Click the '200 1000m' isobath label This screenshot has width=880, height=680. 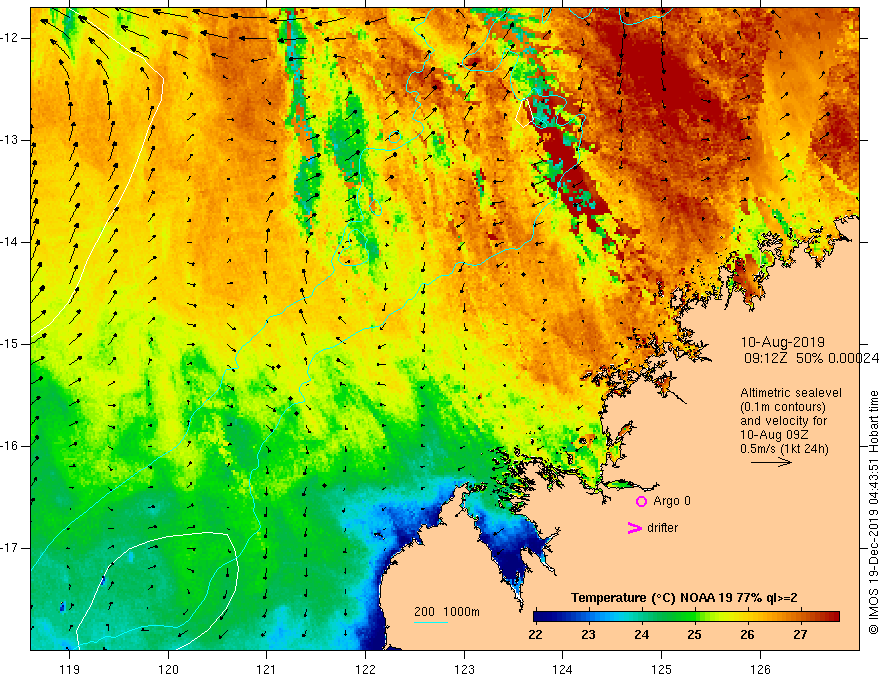pos(447,612)
